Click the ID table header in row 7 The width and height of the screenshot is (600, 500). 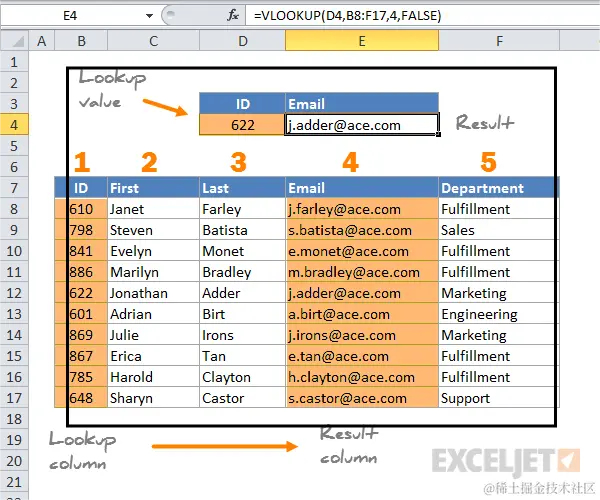(x=81, y=188)
